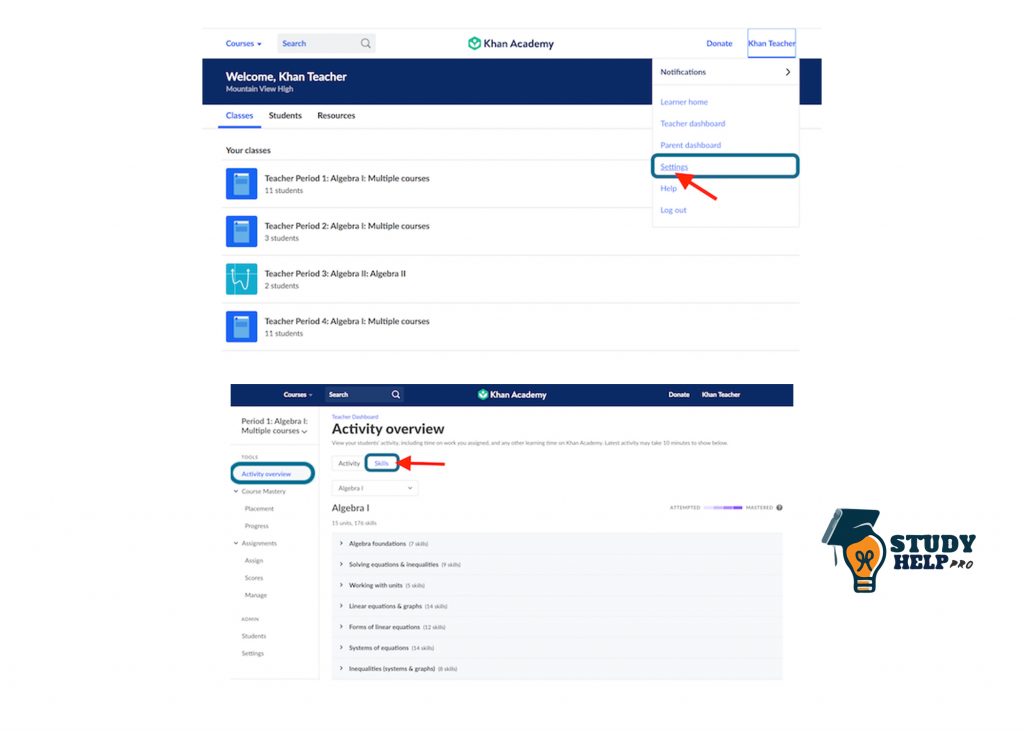Screen dimensions: 1024x731
Task: Switch to Resources tab
Action: click(x=336, y=116)
